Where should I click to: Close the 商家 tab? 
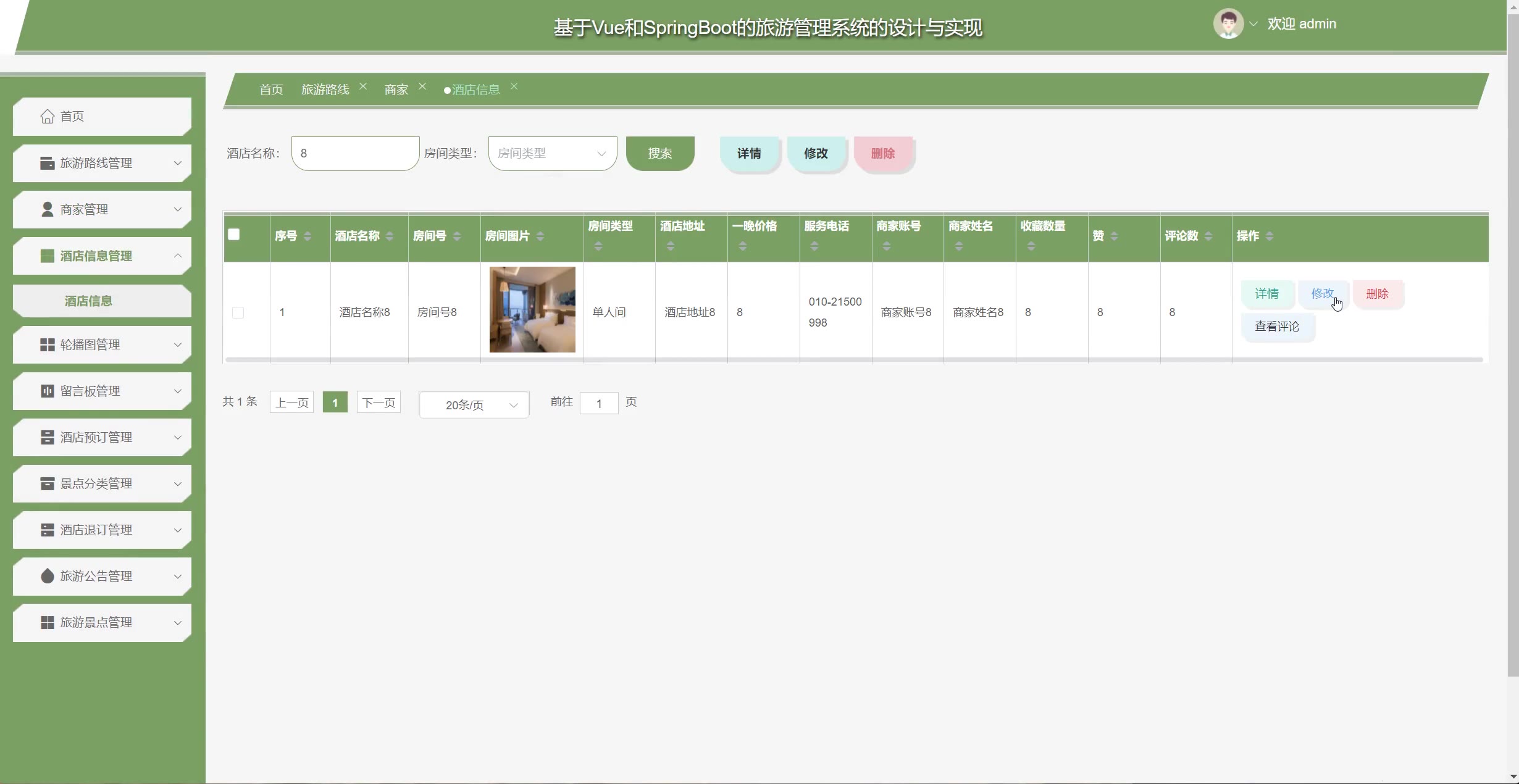(x=422, y=86)
